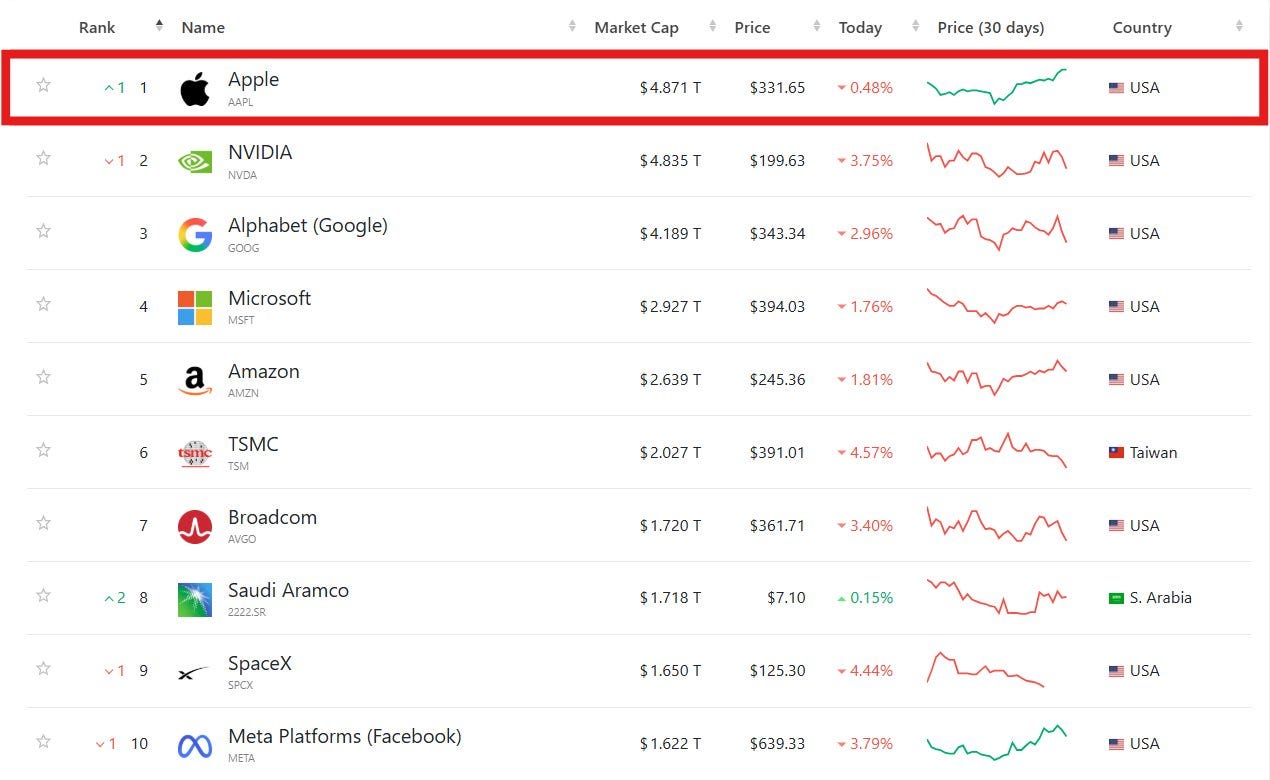
Task: Click Meta's 30-day price chart
Action: [x=997, y=742]
